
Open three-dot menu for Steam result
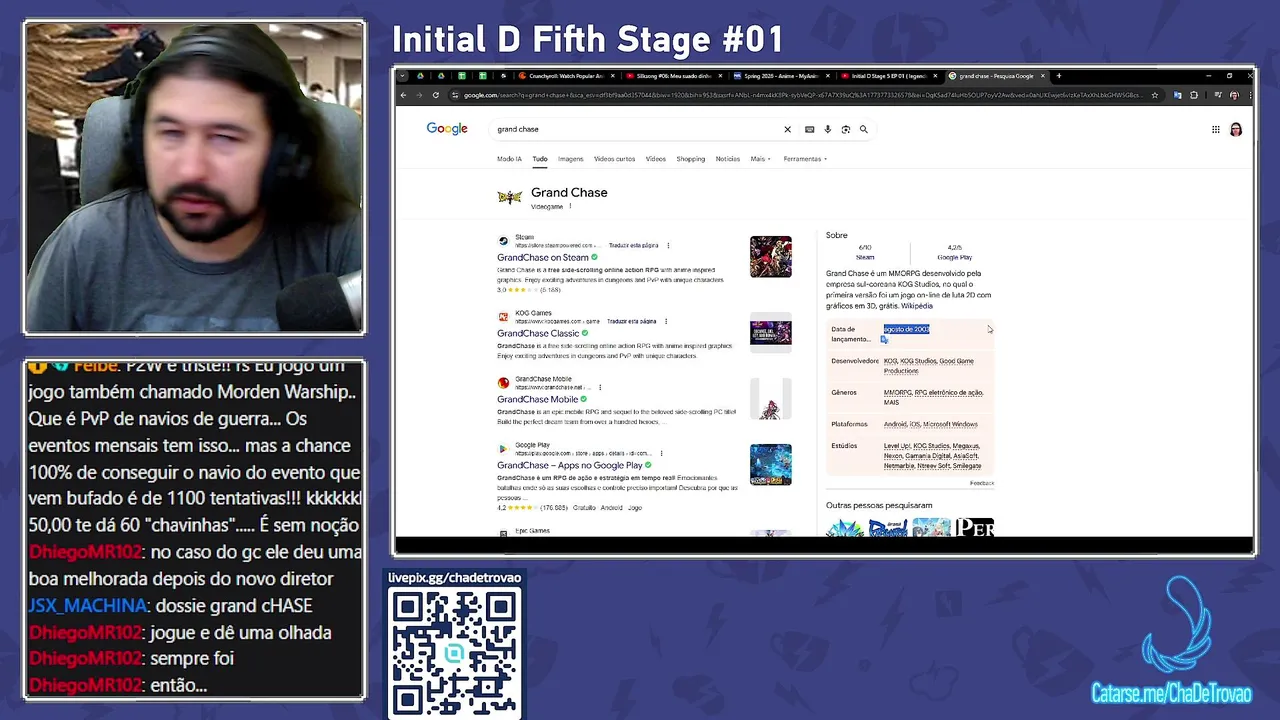click(668, 245)
